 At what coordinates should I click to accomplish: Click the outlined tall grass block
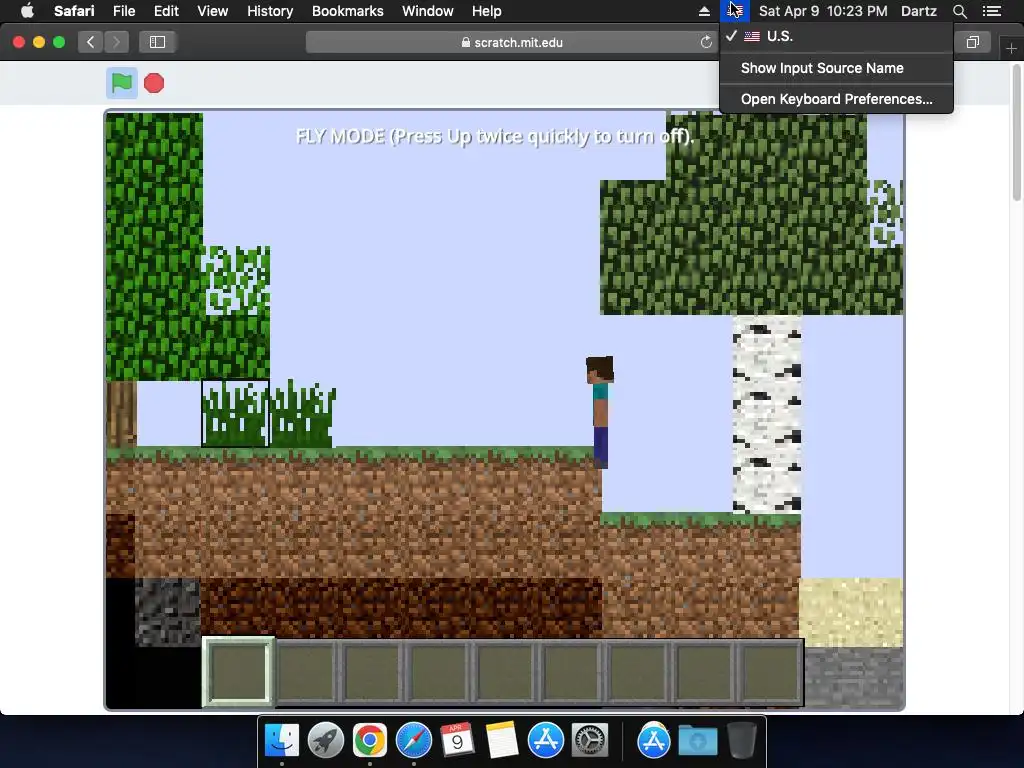pos(235,413)
